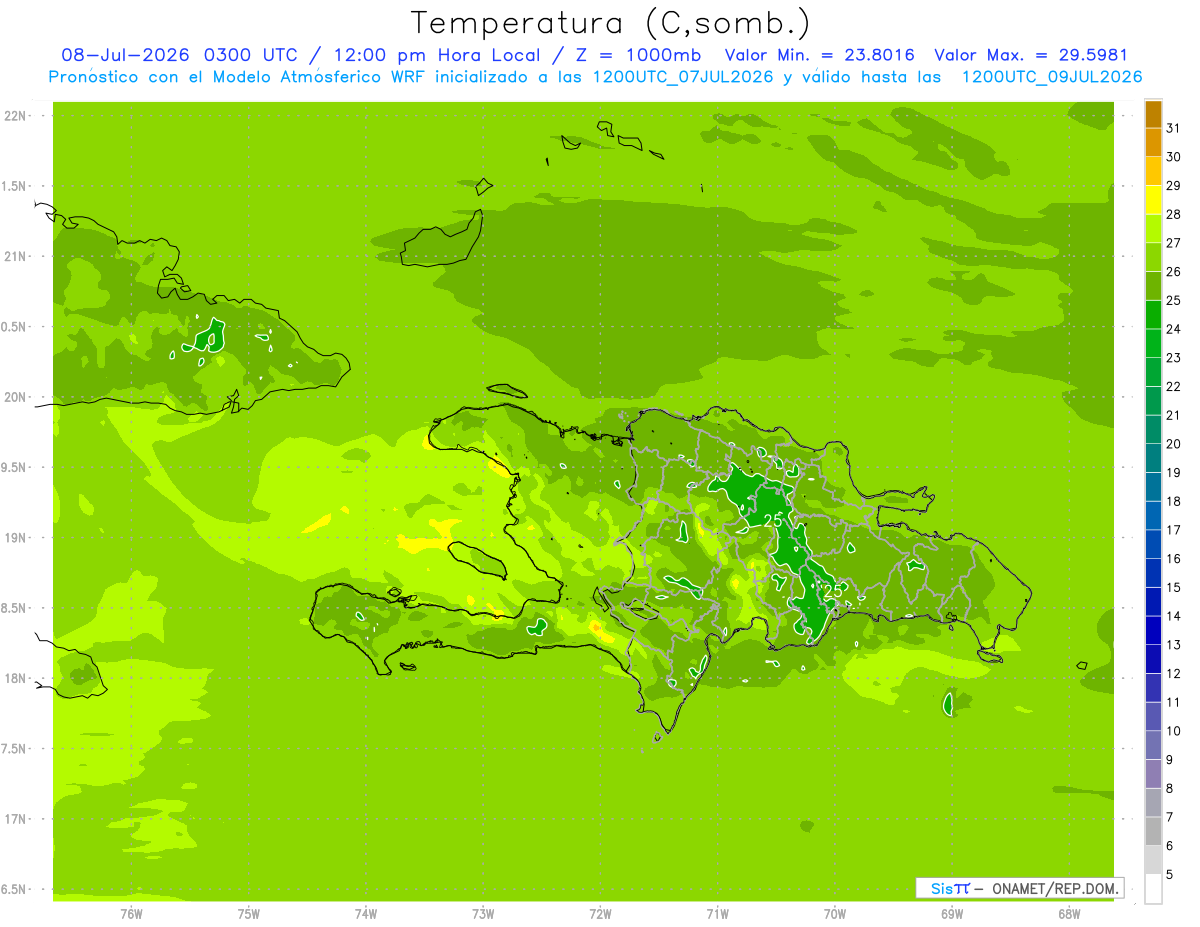The width and height of the screenshot is (1200, 927).
Task: Pick the yellow swatch between legend 28 and 29
Action: [1153, 199]
